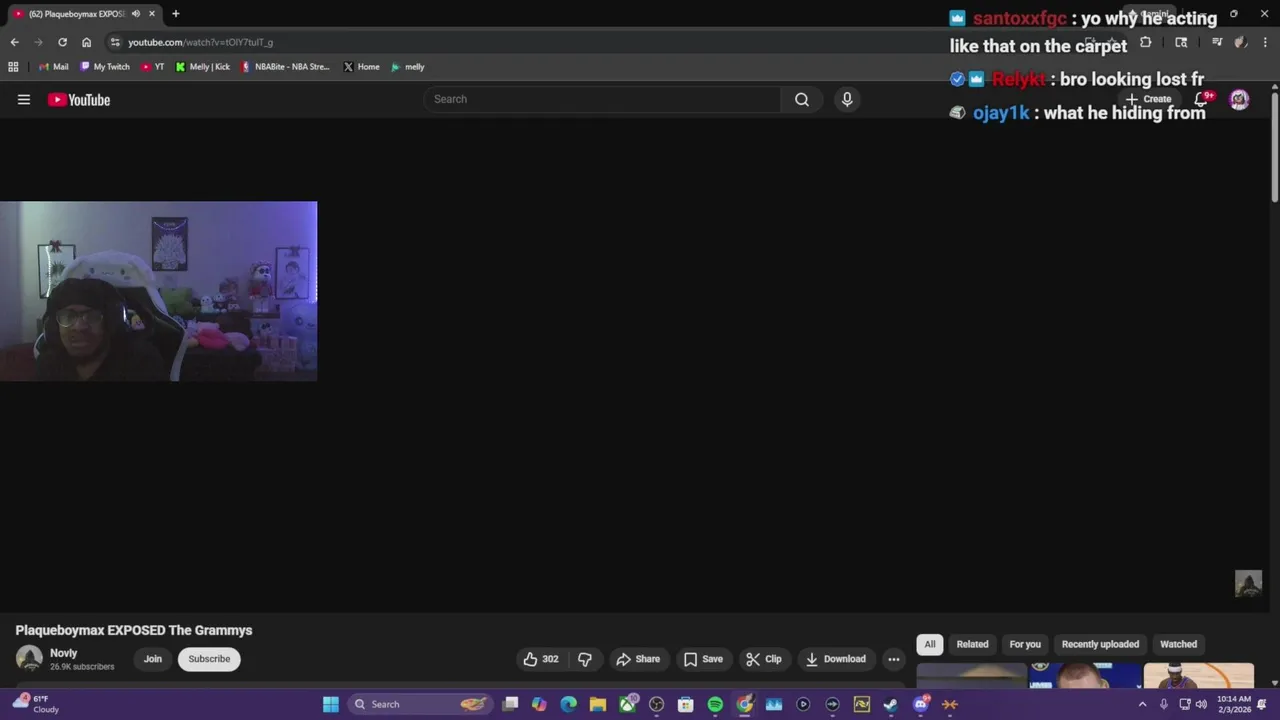Open Melly | Kick bookmark

[203, 67]
